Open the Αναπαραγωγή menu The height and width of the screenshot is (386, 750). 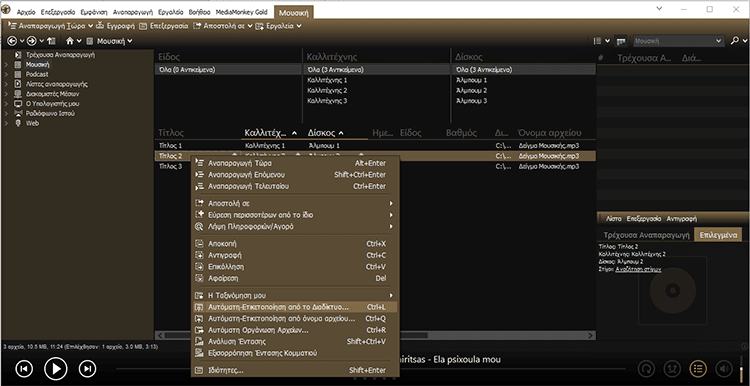[x=132, y=12]
